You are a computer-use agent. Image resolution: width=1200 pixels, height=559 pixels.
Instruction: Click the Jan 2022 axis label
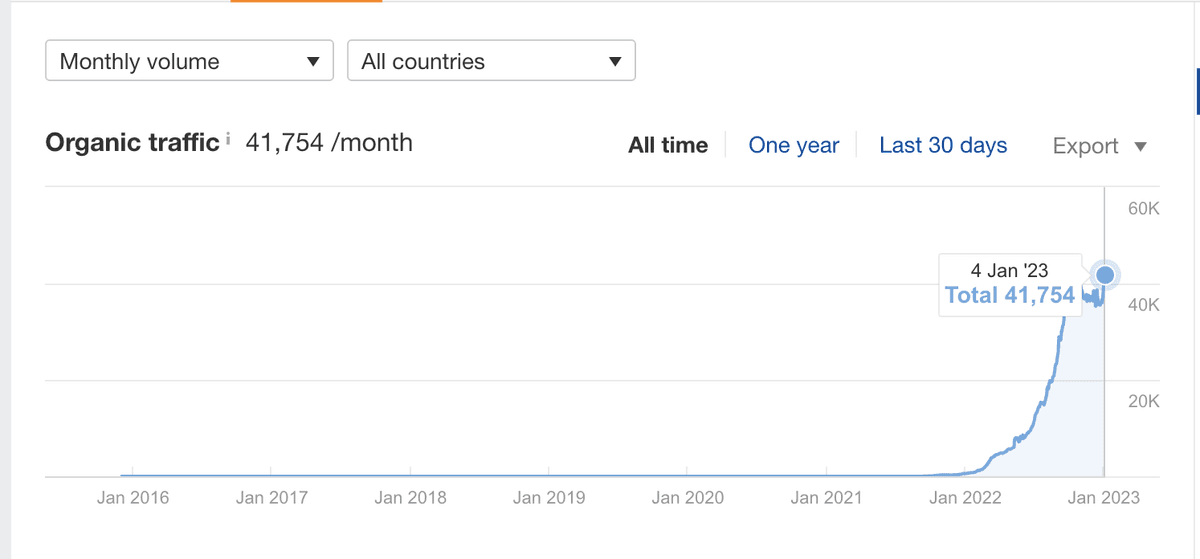coord(964,497)
